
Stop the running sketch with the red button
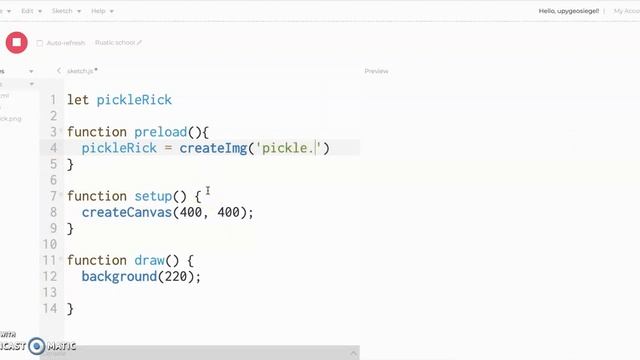(x=17, y=42)
